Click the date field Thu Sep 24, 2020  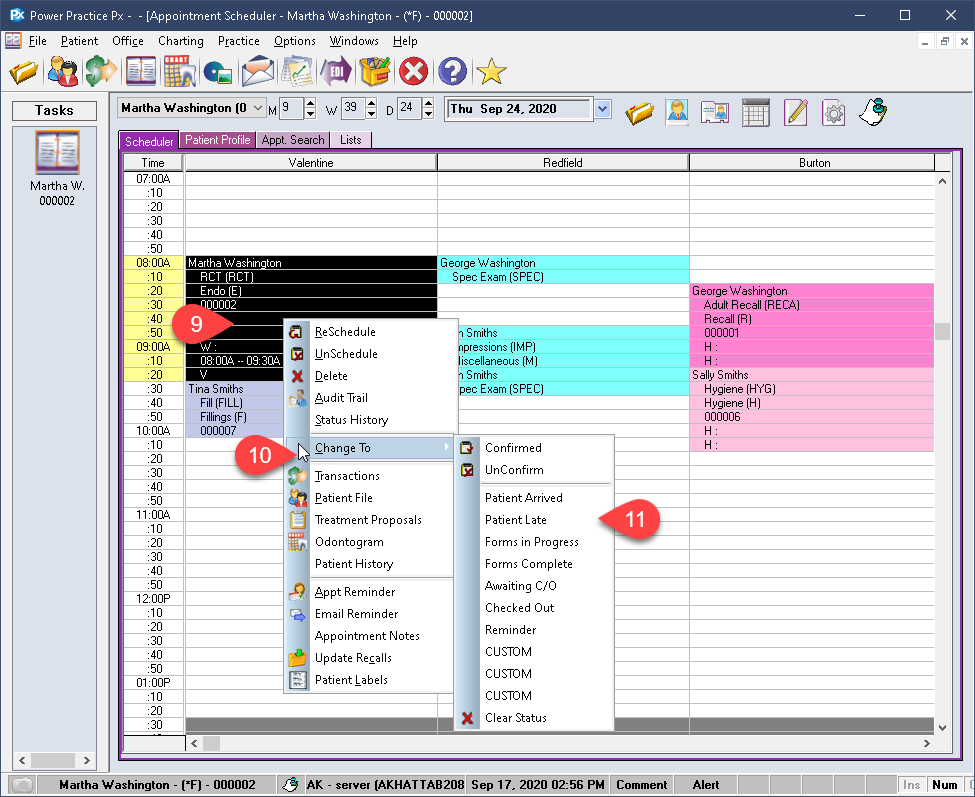(x=519, y=109)
